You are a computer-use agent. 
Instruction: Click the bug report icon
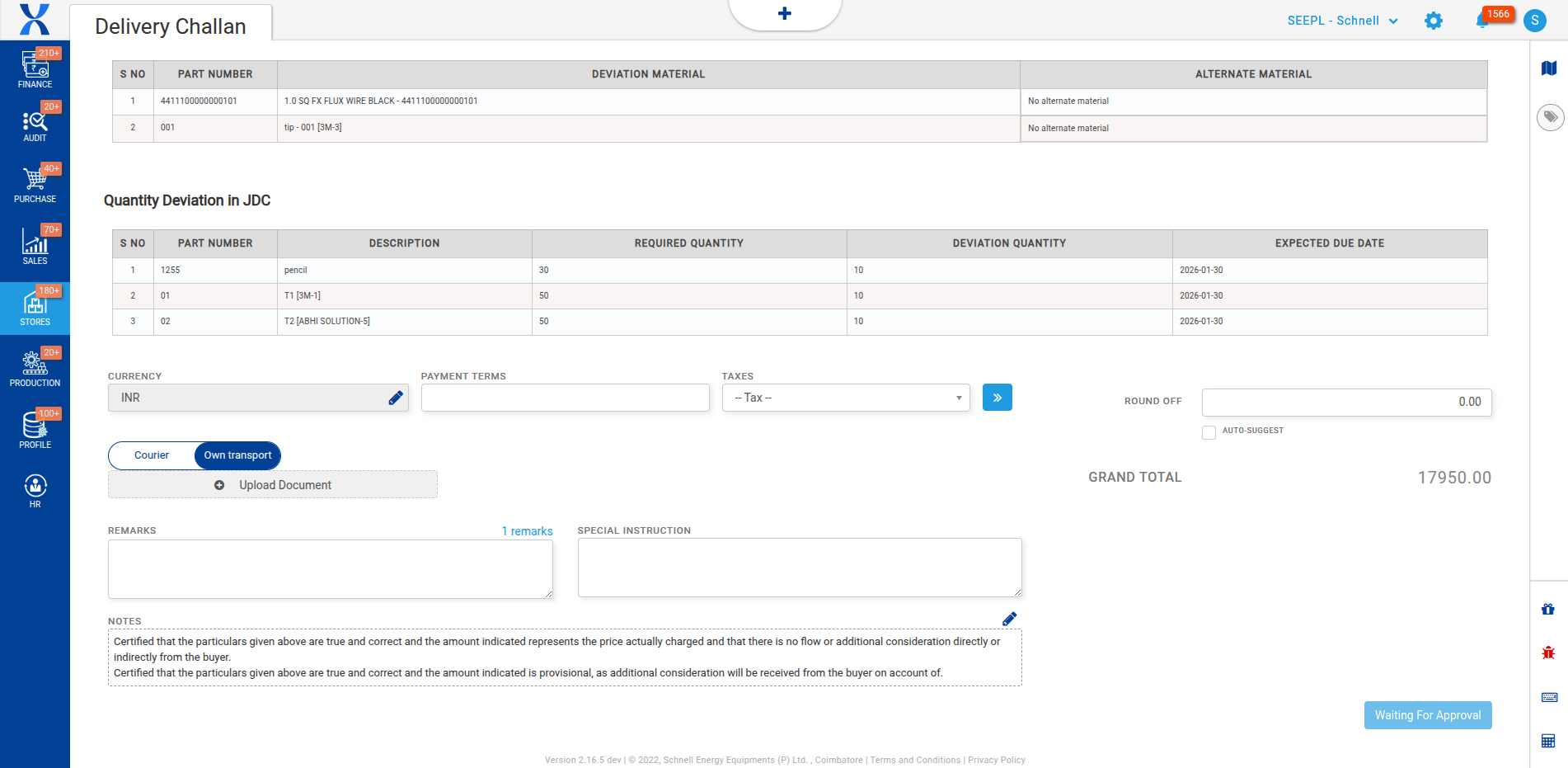pos(1548,653)
